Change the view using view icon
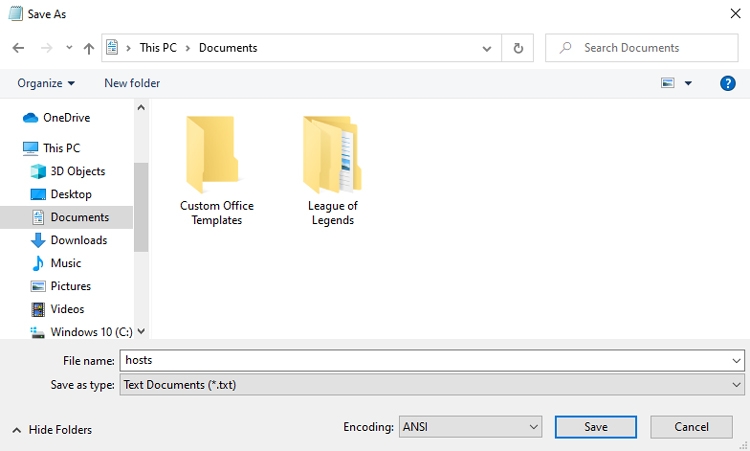 (668, 83)
